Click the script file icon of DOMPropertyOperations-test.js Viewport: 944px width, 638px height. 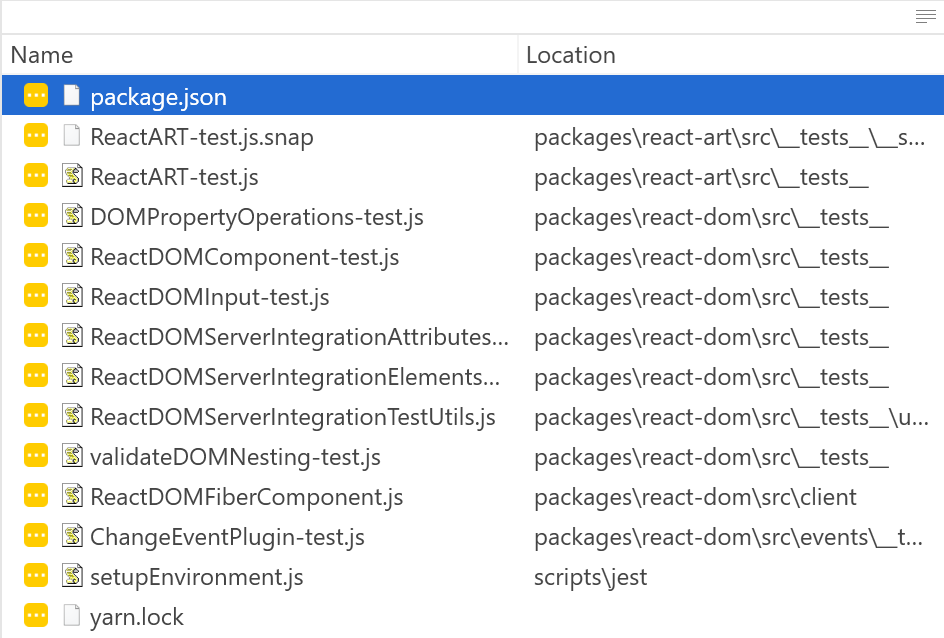72,215
